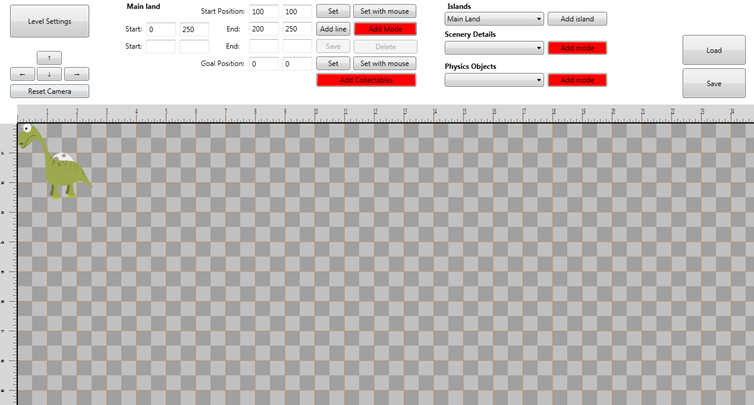Open Level Settings
Image resolution: width=754 pixels, height=405 pixels.
coord(49,21)
